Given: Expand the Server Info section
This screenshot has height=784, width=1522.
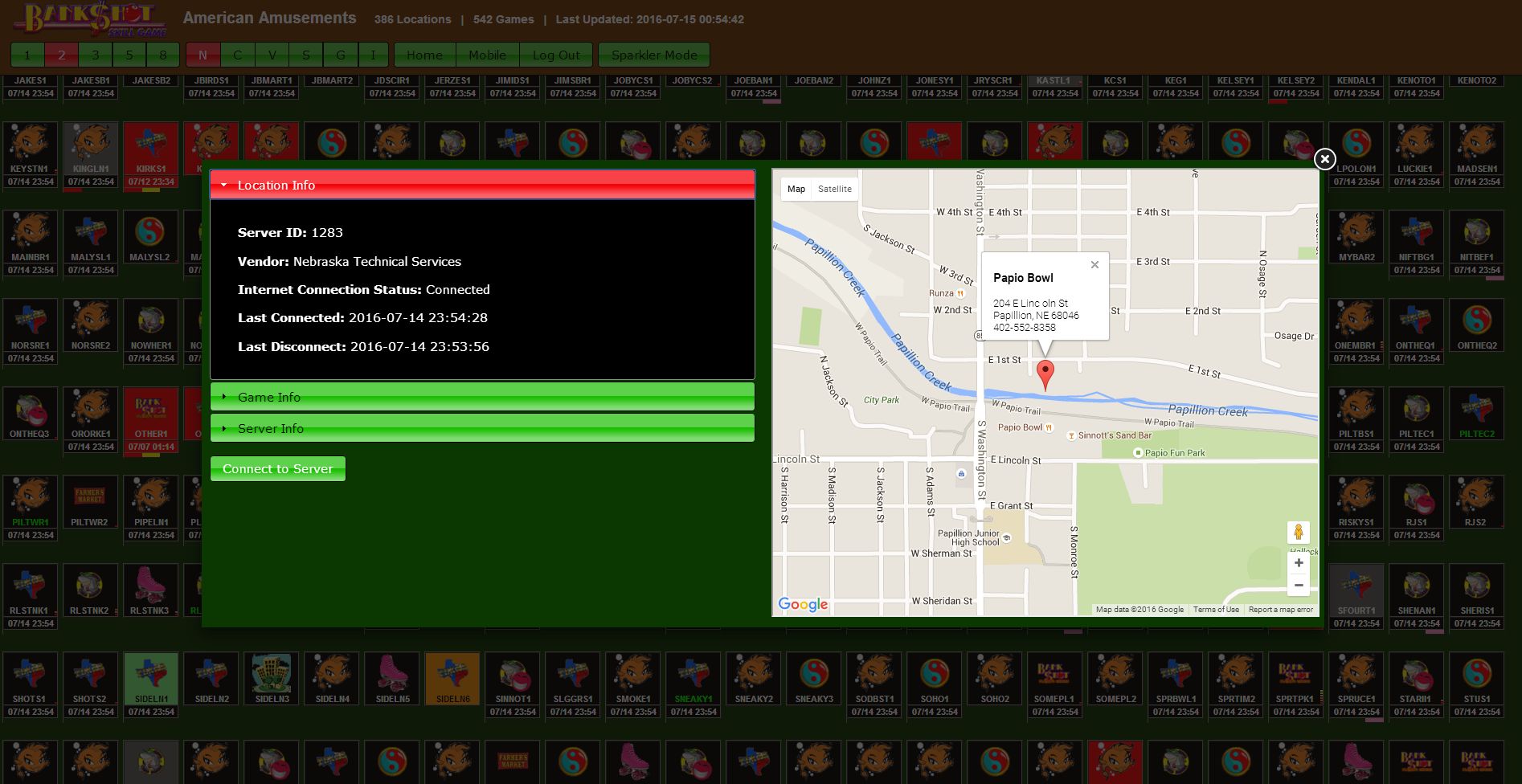Looking at the screenshot, I should coord(482,428).
